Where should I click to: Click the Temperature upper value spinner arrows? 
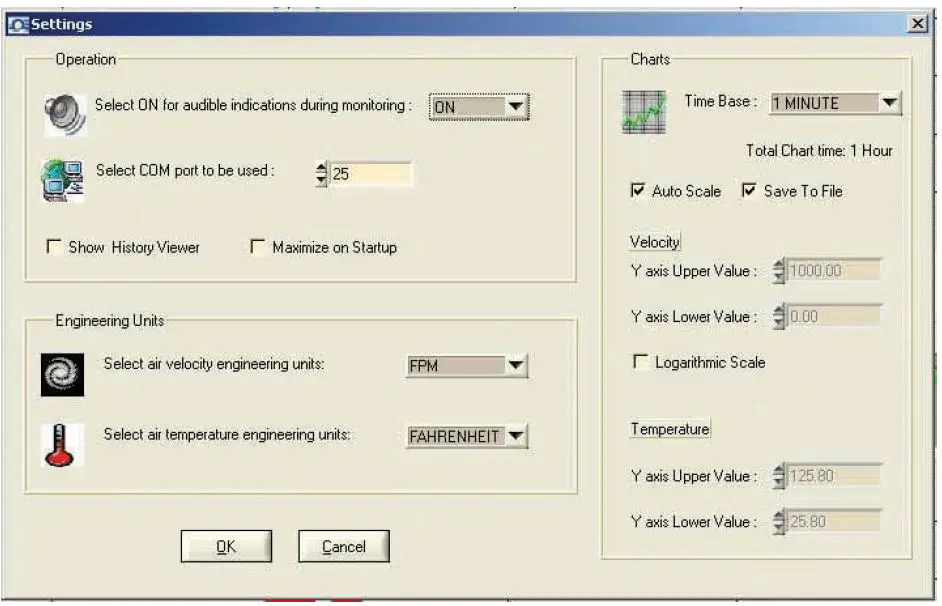pyautogui.click(x=779, y=476)
